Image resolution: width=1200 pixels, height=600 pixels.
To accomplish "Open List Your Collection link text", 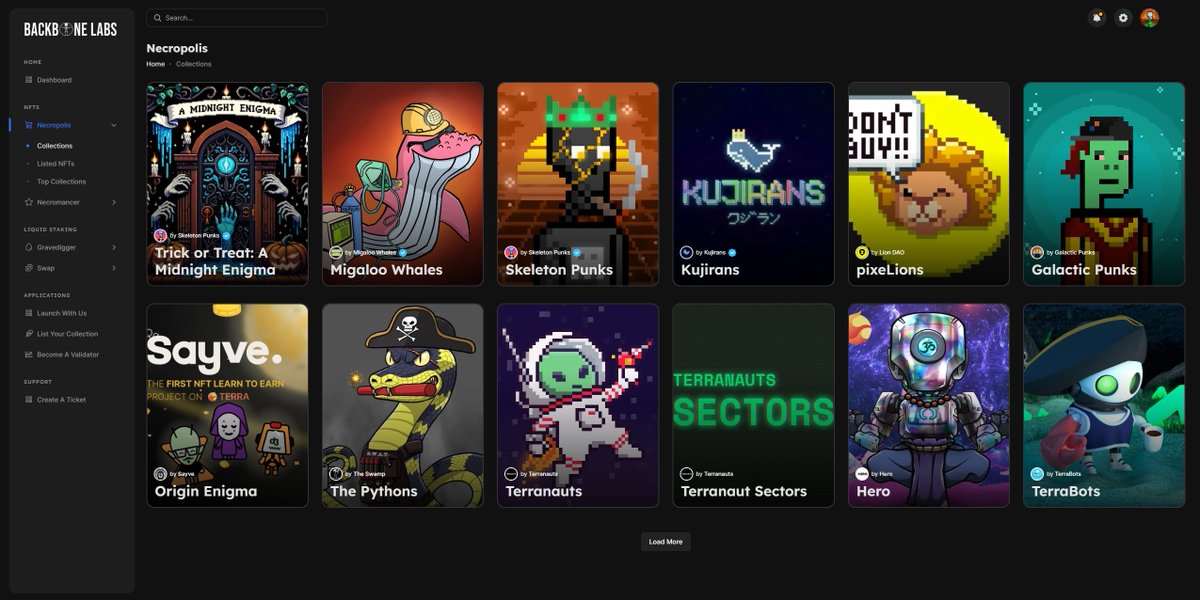I will pos(67,334).
